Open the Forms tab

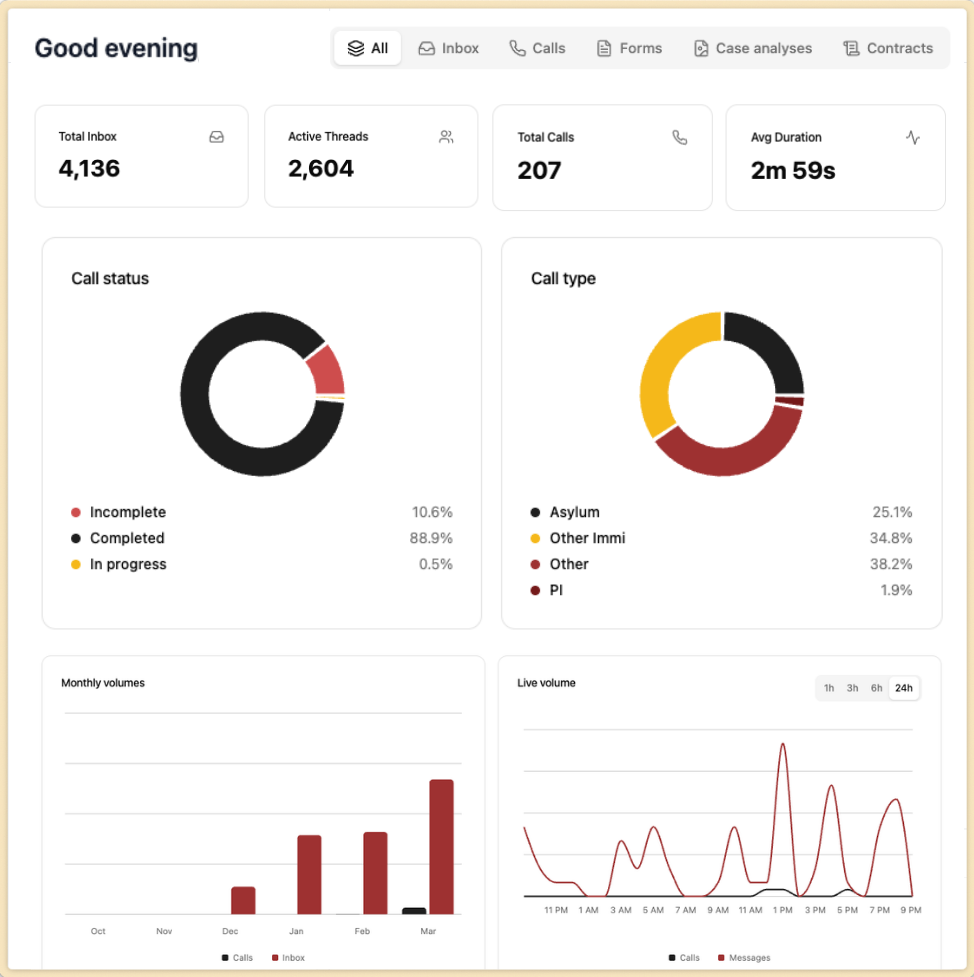(629, 48)
